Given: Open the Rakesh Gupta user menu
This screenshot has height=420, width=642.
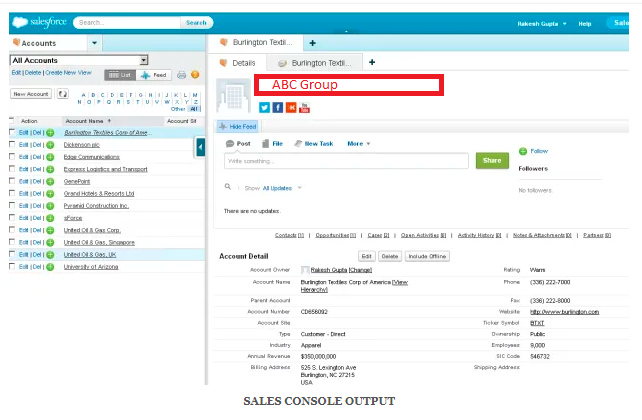Looking at the screenshot, I should (542, 24).
